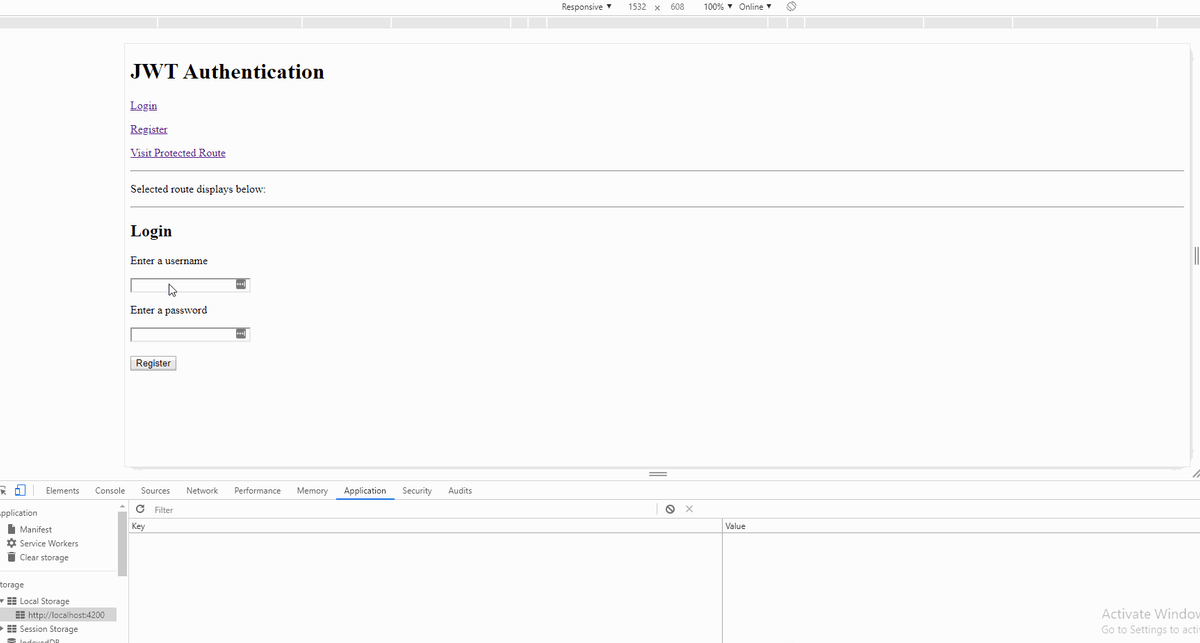Click the username input field
Image resolution: width=1200 pixels, height=643 pixels.
(185, 284)
